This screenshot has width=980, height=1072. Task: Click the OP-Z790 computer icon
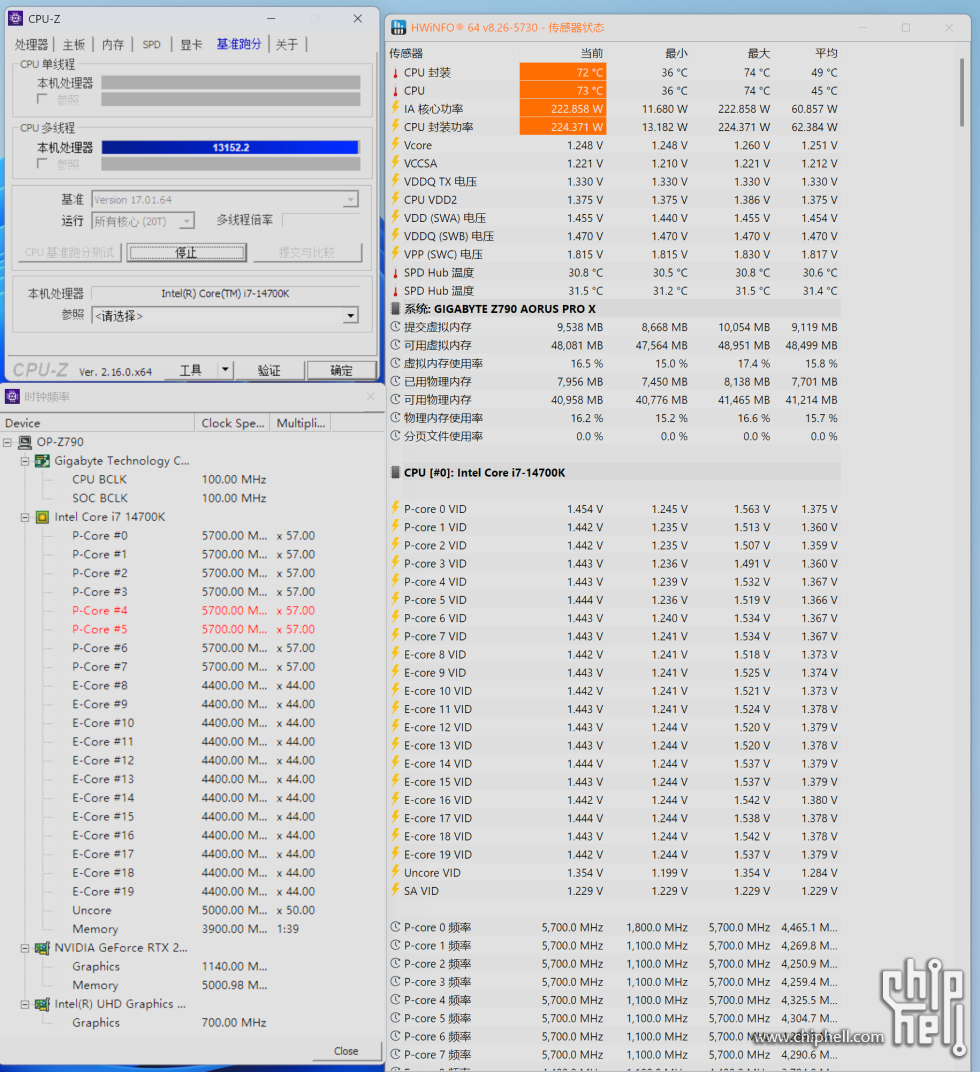25,442
